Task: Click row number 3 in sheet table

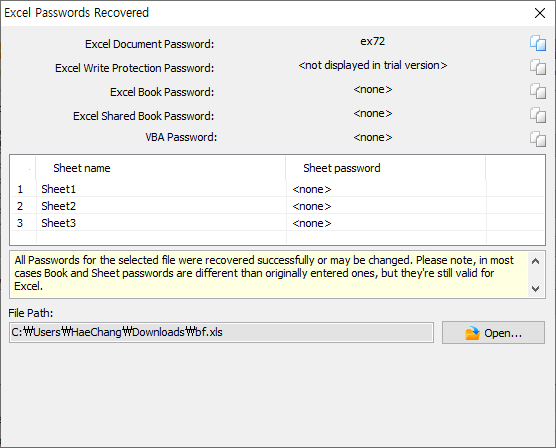Action: pyautogui.click(x=20, y=223)
